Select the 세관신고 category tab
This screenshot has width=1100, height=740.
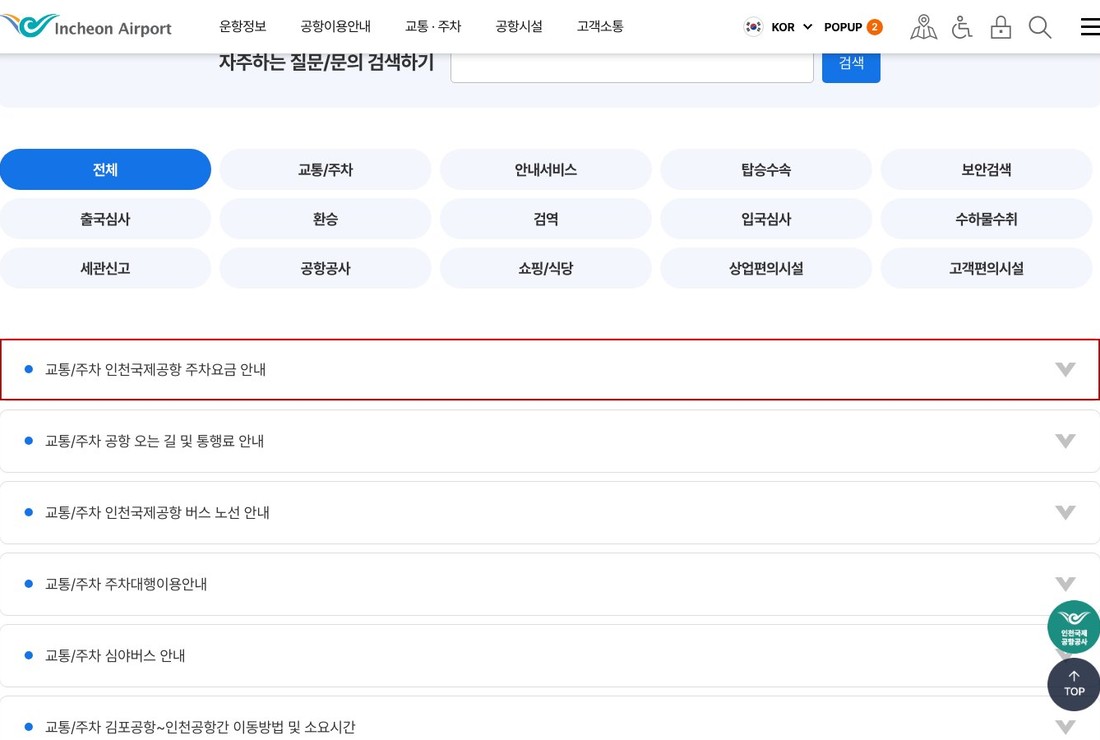pyautogui.click(x=105, y=268)
